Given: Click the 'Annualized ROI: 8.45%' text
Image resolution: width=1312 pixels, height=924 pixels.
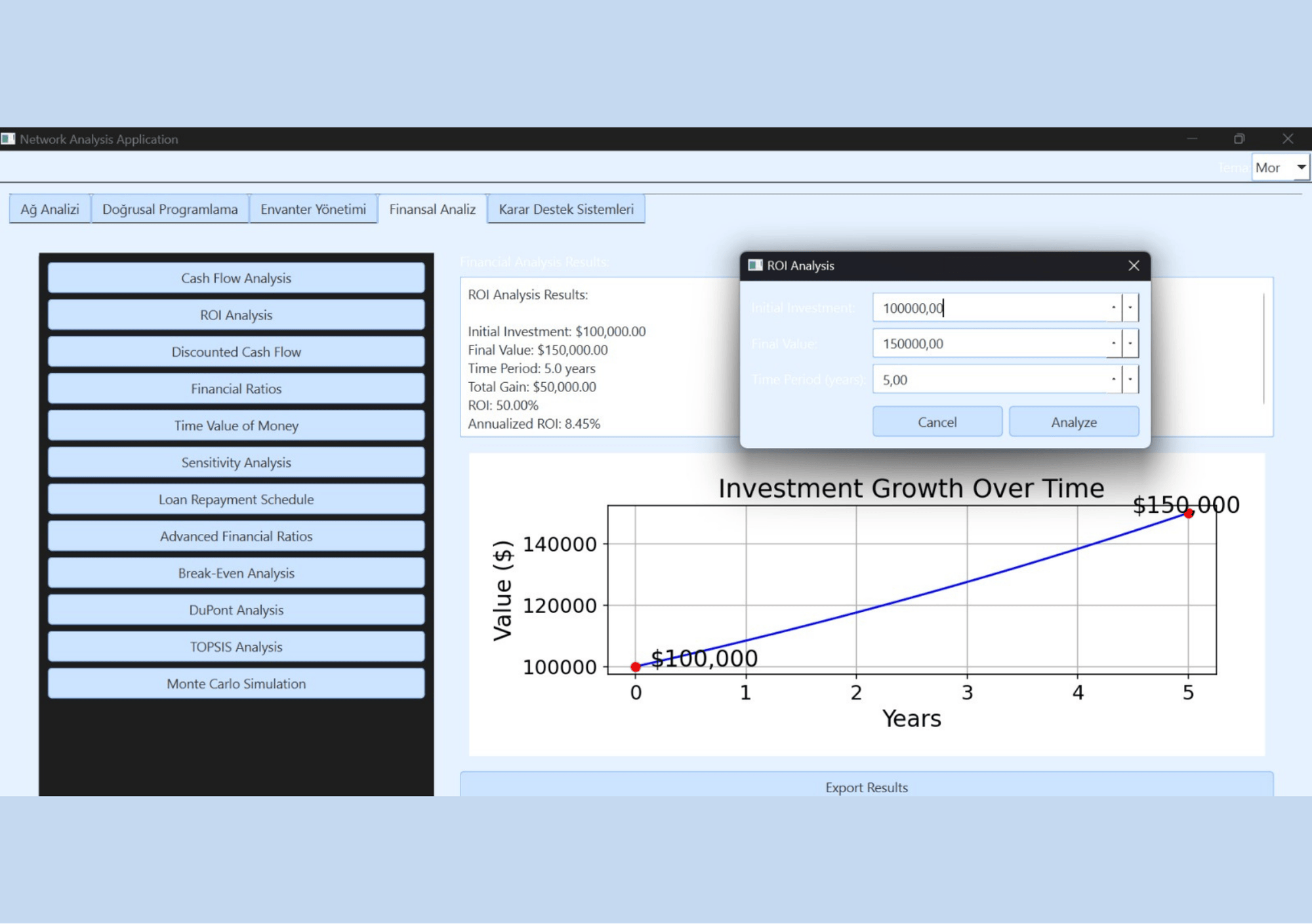Looking at the screenshot, I should click(534, 424).
